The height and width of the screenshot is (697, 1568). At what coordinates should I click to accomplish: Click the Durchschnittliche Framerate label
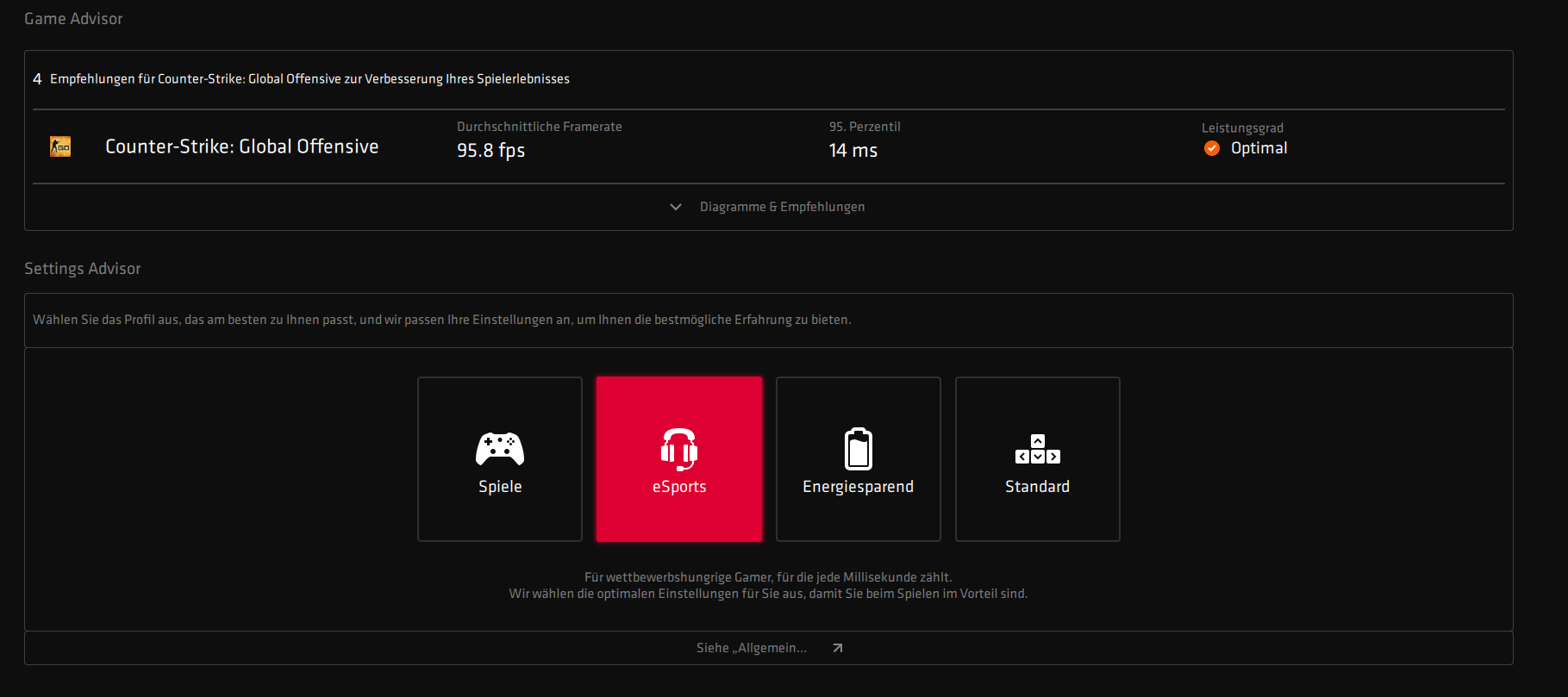(x=540, y=127)
